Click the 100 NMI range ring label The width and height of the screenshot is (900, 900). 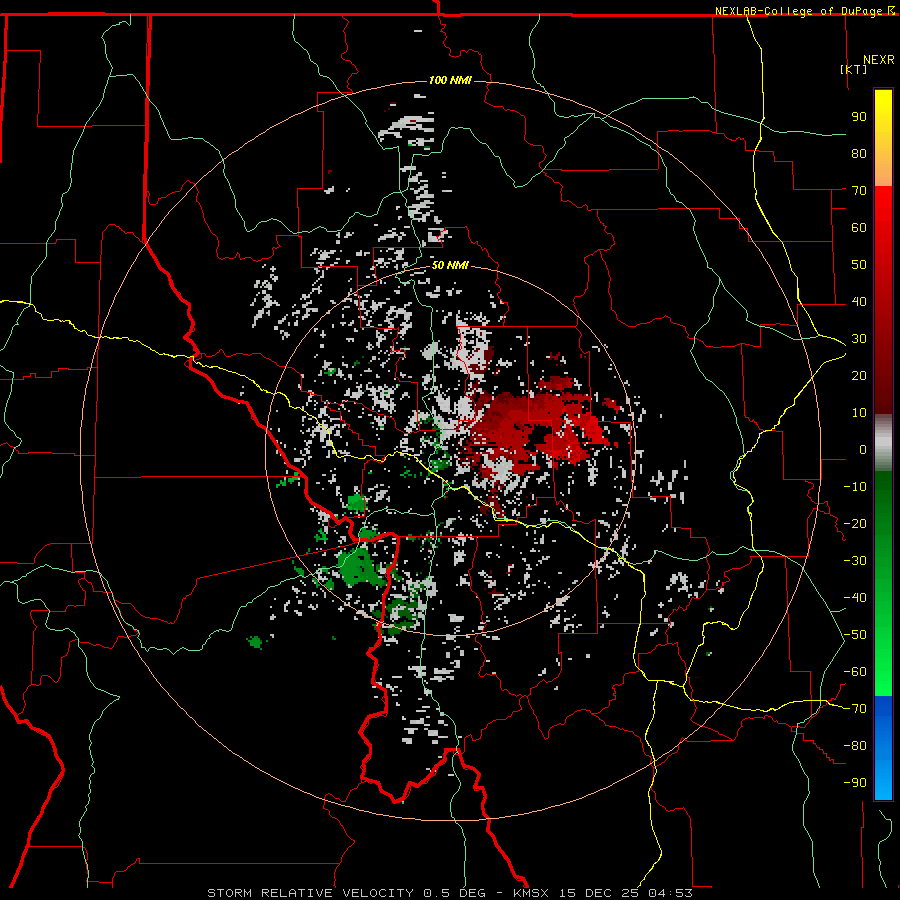[x=450, y=80]
